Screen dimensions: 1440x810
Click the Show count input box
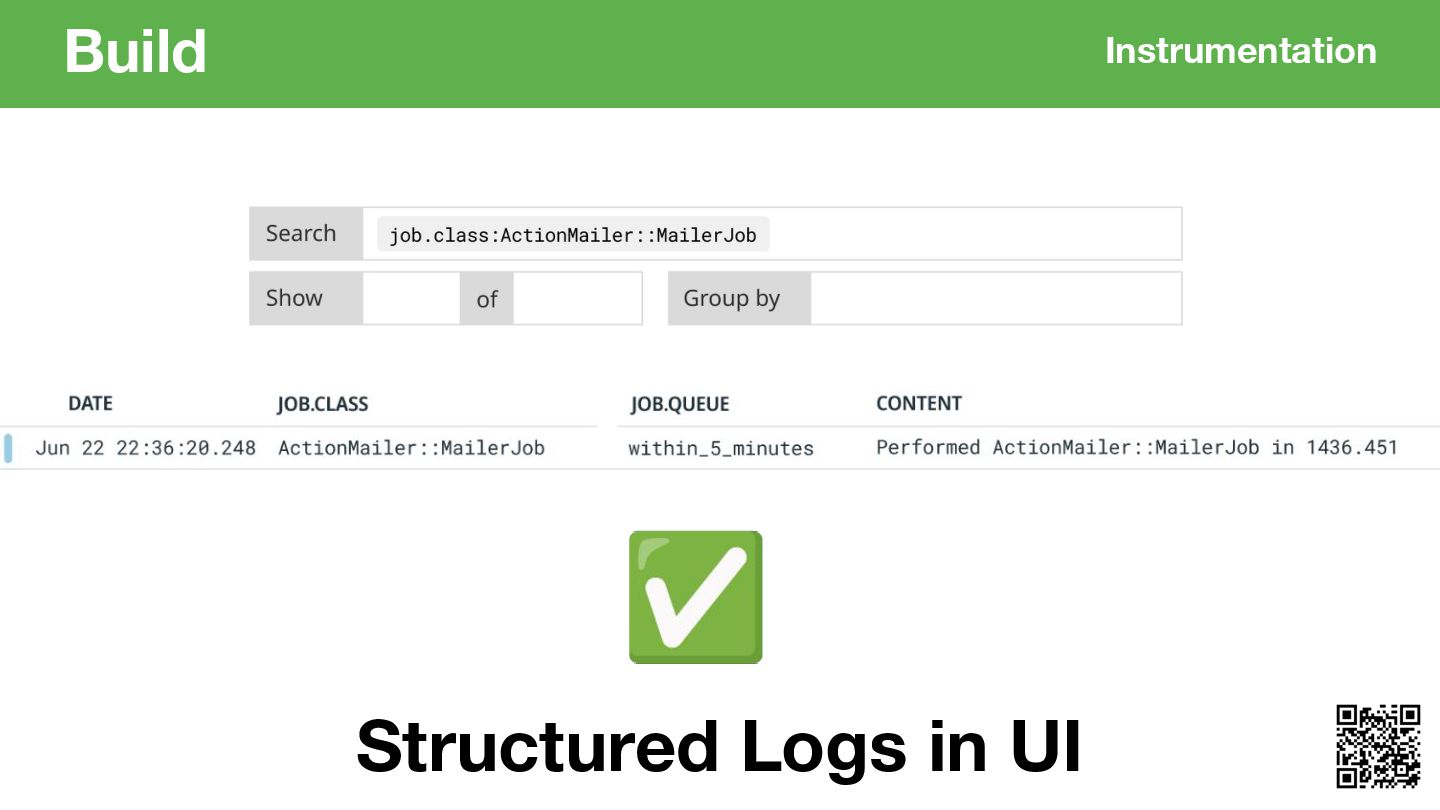pos(411,298)
